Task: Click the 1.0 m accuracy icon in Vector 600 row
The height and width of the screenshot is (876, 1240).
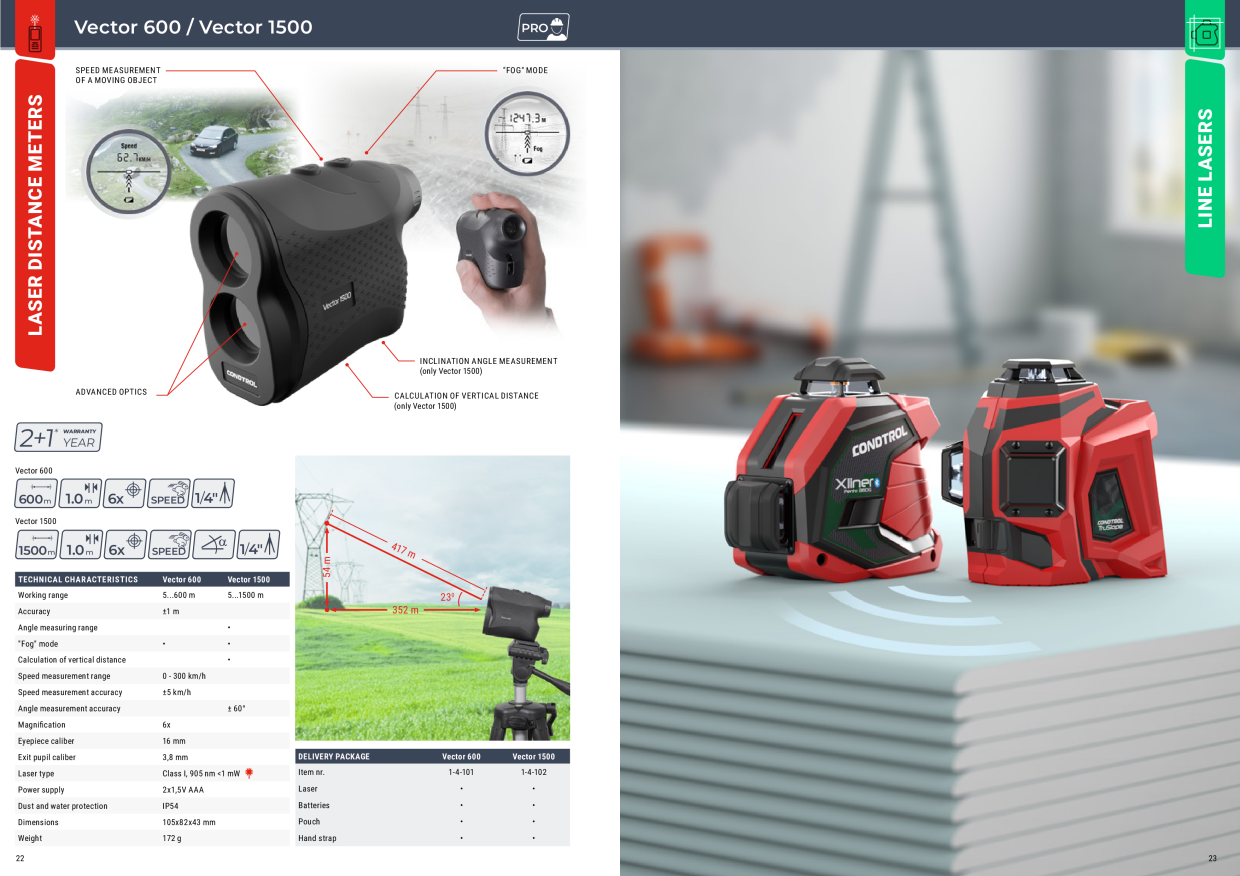Action: [x=81, y=494]
